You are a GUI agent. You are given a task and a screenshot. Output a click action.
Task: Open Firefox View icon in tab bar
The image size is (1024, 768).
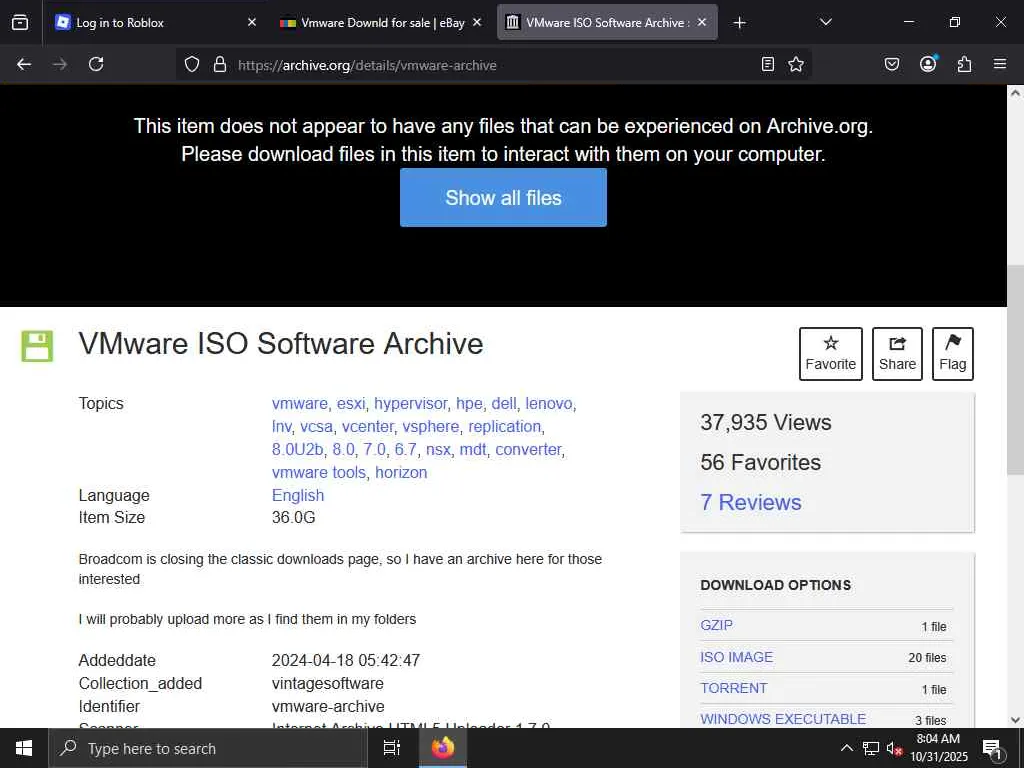[20, 22]
